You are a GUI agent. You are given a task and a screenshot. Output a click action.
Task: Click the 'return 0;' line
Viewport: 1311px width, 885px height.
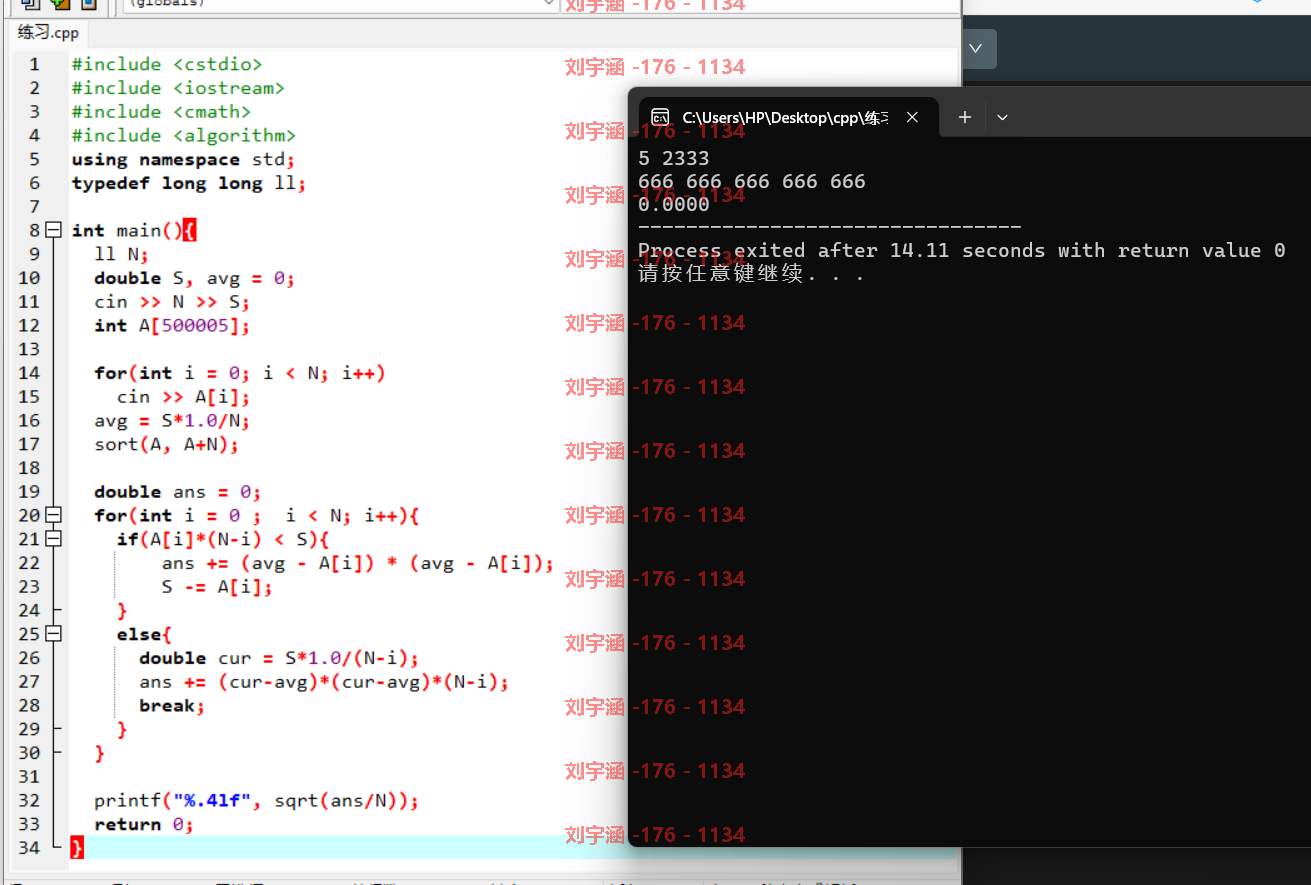click(x=144, y=825)
